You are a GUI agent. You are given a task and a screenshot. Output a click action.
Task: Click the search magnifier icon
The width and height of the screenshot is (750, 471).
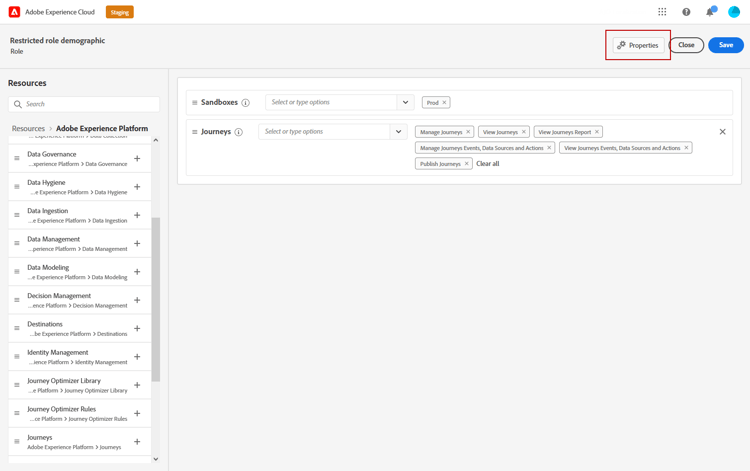(18, 104)
